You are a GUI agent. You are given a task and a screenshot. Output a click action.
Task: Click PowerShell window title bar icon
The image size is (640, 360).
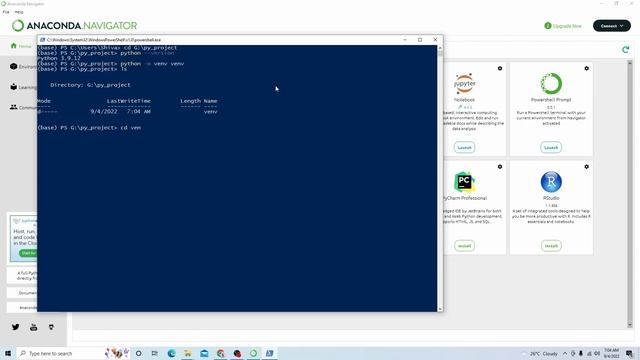[42, 40]
